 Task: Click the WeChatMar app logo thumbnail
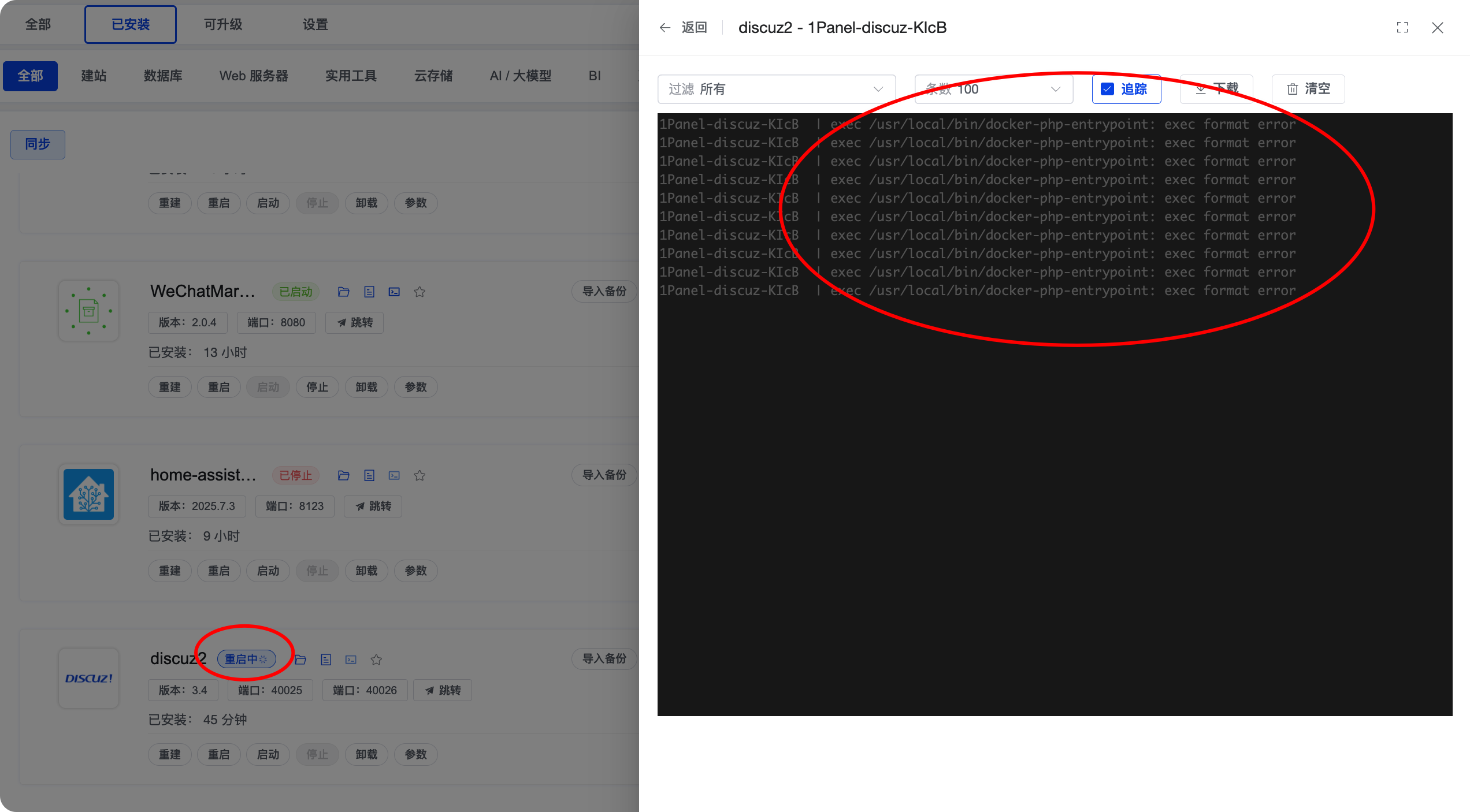click(88, 311)
